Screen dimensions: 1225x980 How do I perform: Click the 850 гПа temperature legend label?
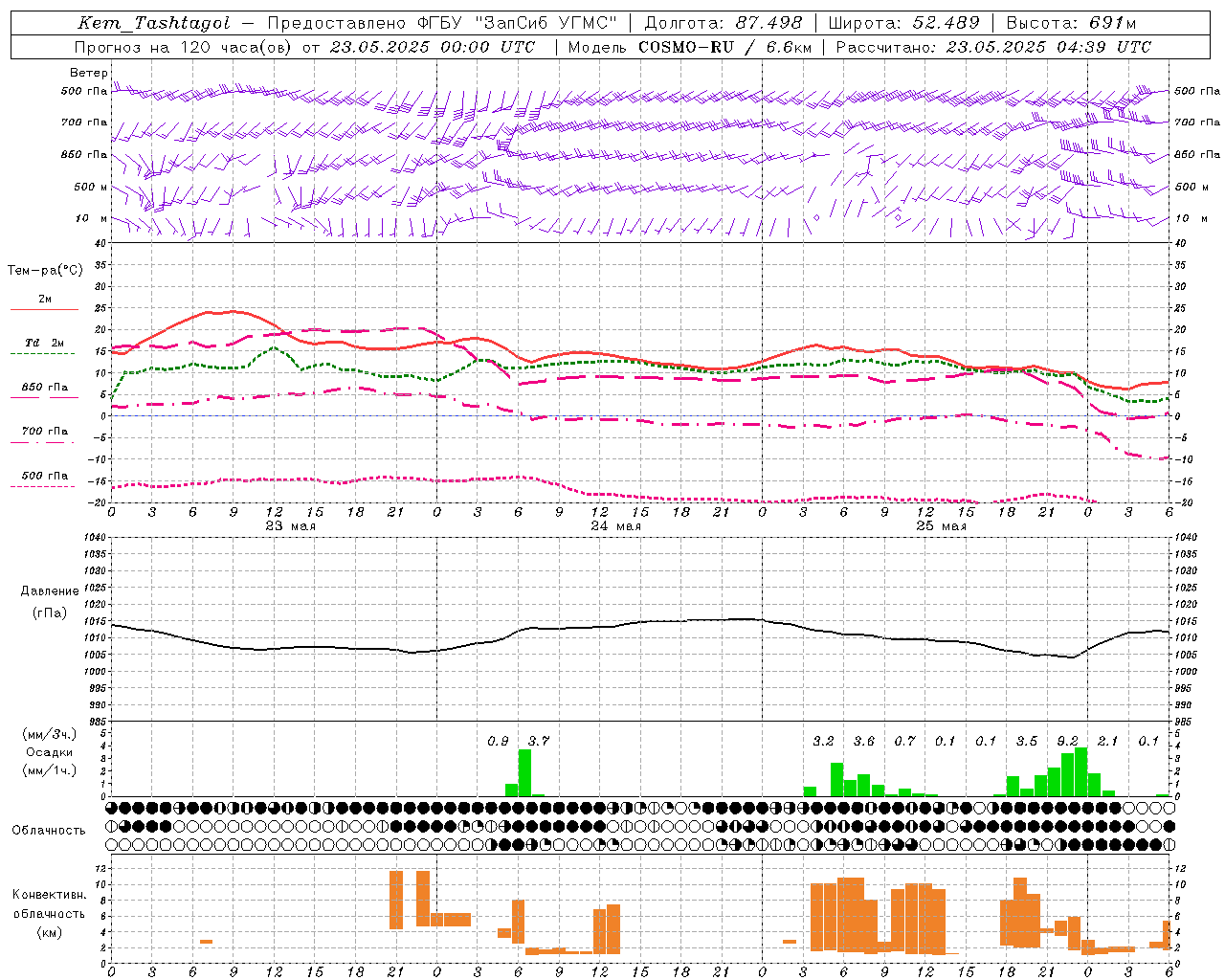tap(45, 388)
